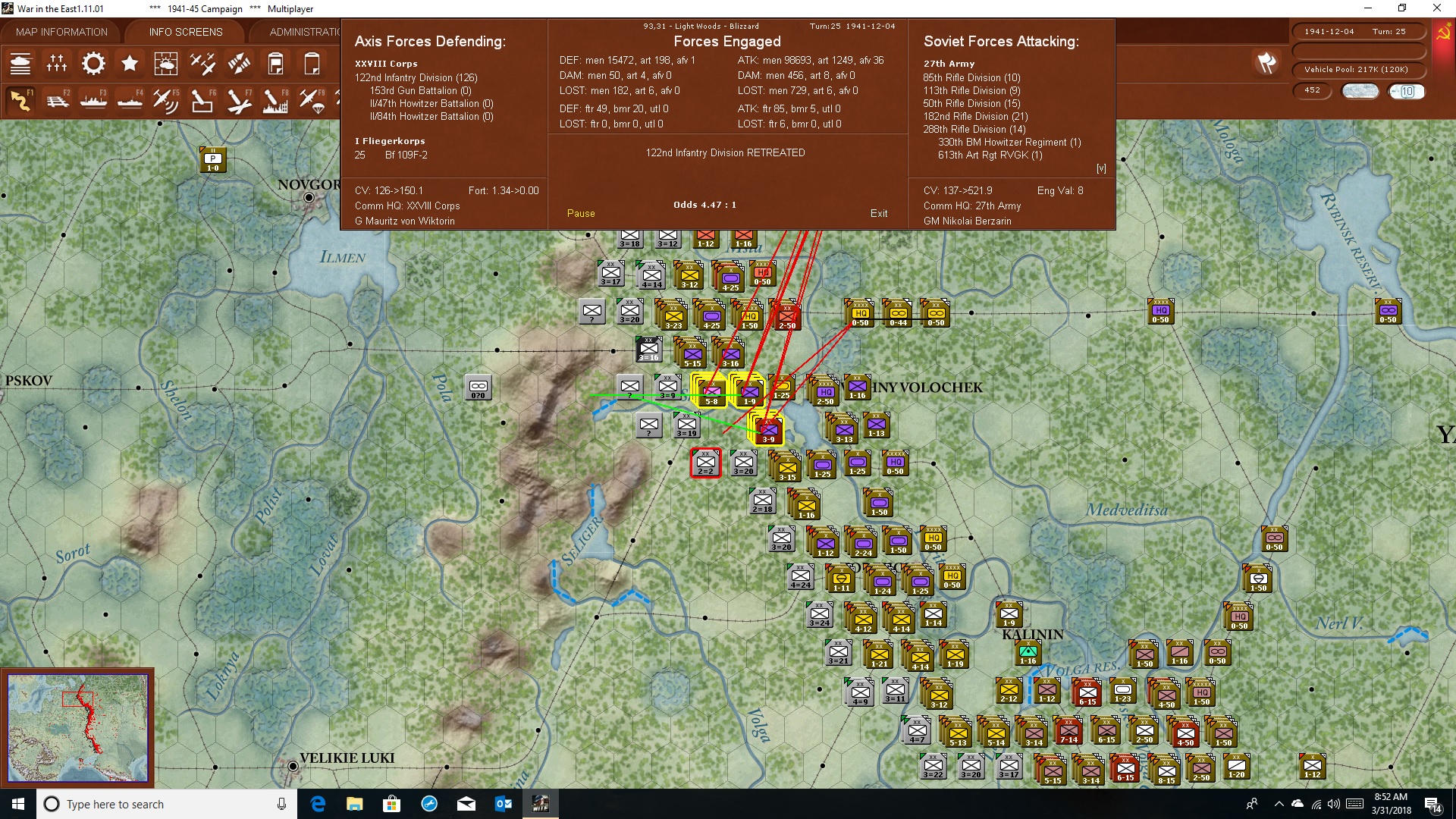The height and width of the screenshot is (819, 1456).
Task: Click 182nd Rifle Division in attackers list
Action: point(975,116)
